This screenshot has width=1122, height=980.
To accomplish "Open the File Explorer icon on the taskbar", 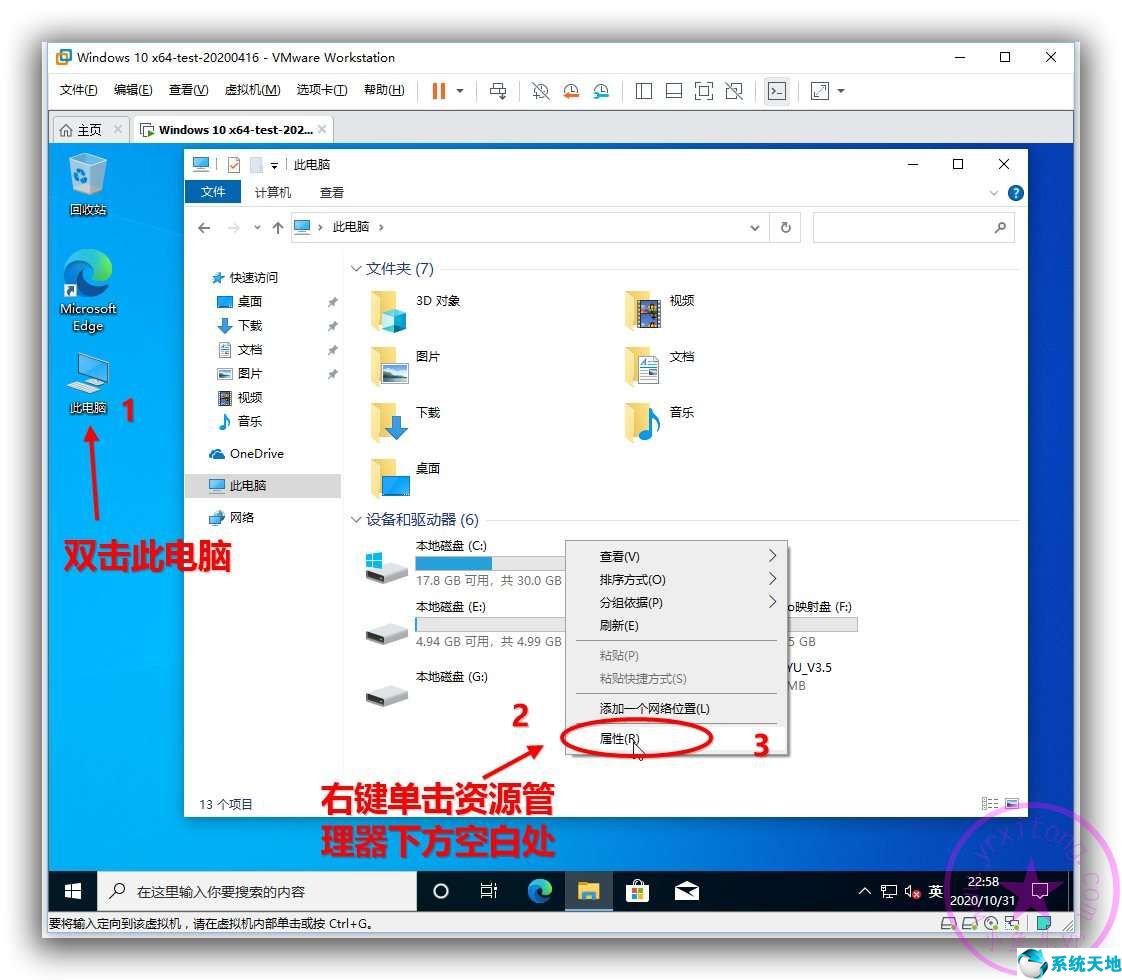I will [588, 891].
